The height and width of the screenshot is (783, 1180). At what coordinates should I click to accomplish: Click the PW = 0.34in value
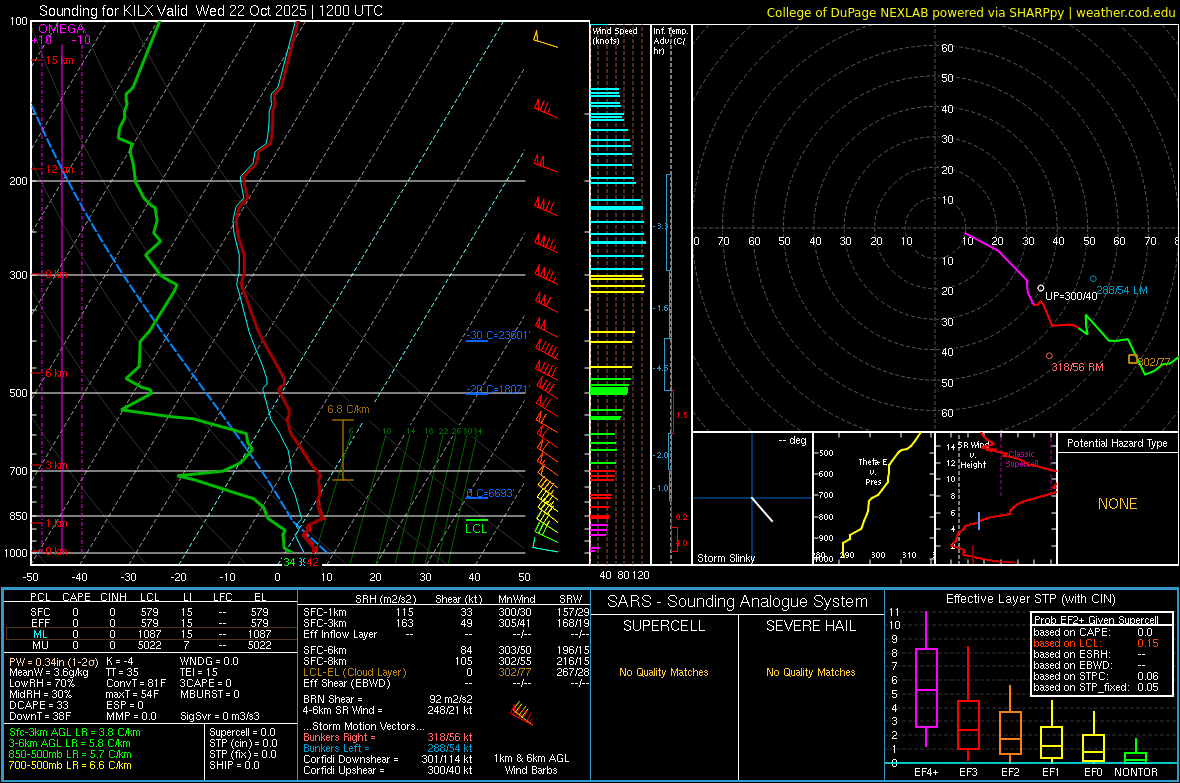53,661
